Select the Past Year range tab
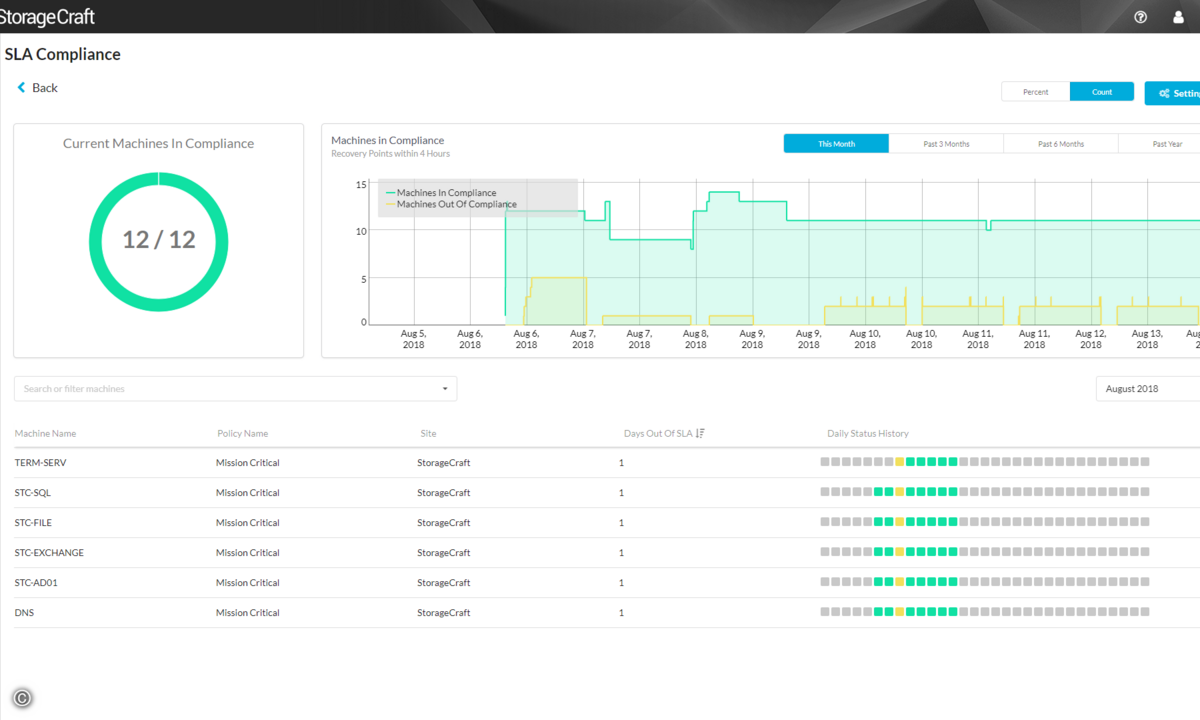 [x=1160, y=144]
